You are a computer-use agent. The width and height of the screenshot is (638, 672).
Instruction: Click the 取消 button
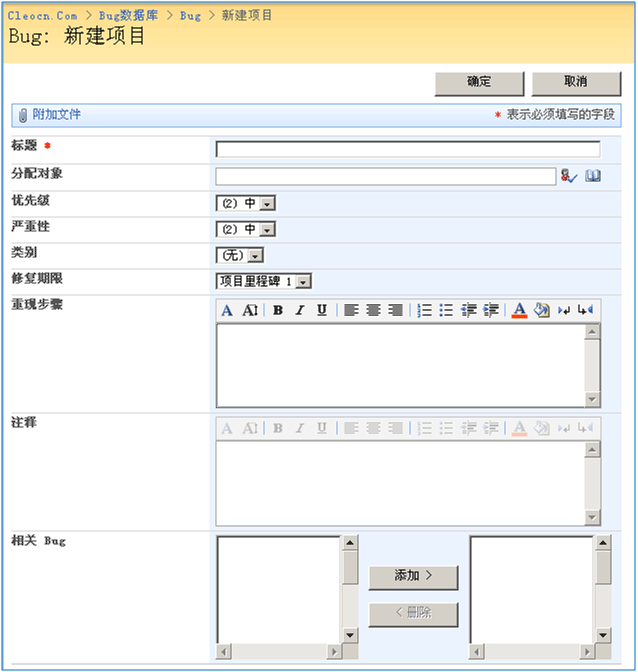576,83
